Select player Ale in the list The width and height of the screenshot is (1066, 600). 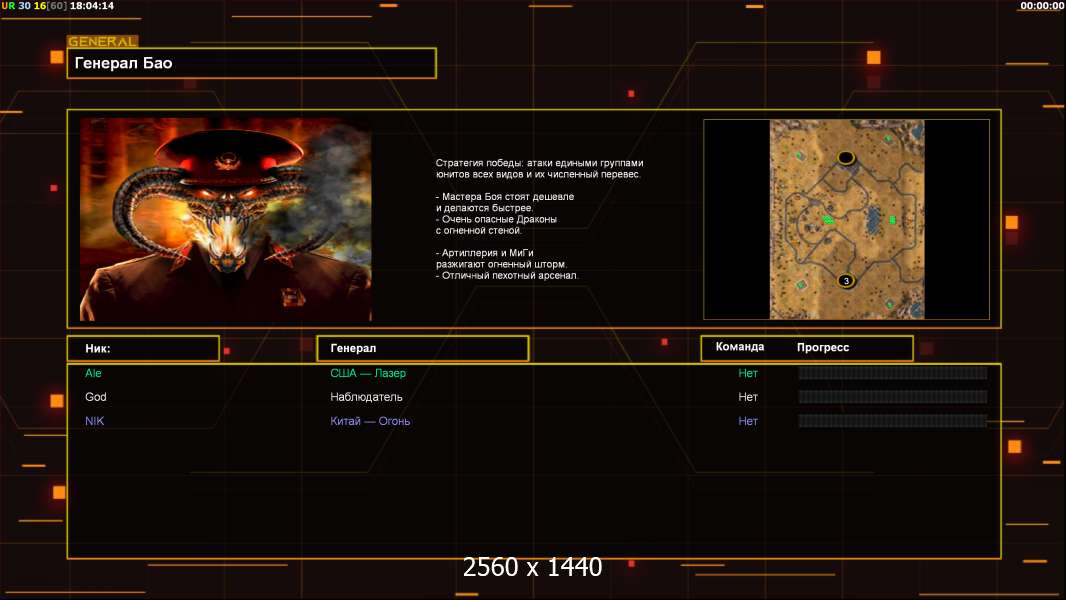(94, 373)
